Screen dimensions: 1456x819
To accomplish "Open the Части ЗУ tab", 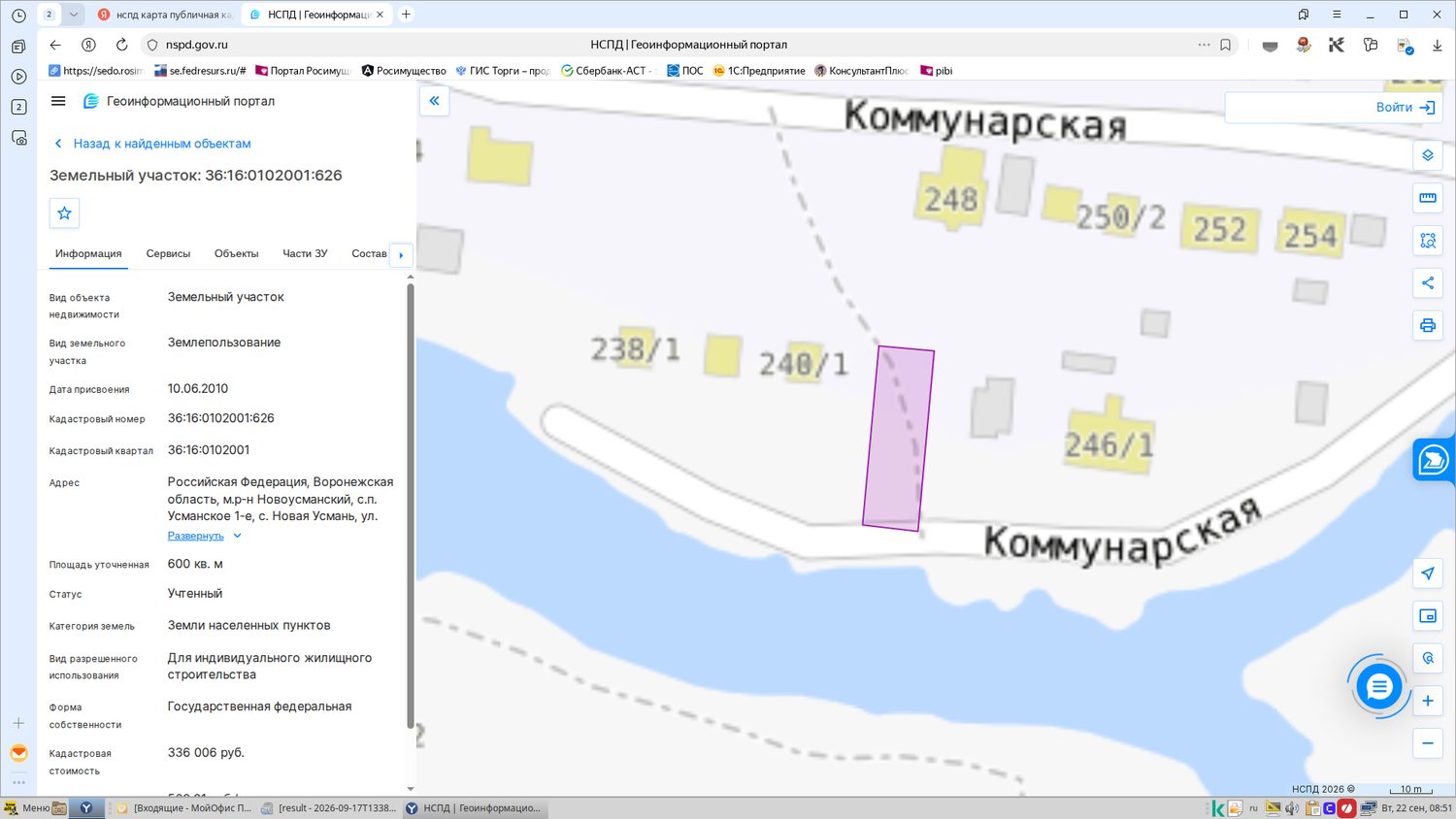I will pos(305,253).
